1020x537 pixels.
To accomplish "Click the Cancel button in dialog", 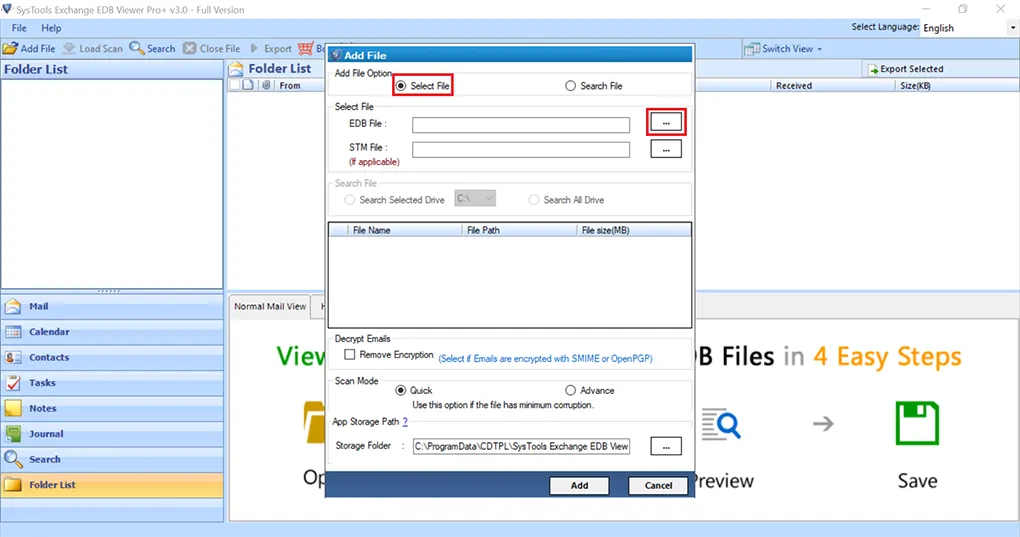I will (658, 486).
